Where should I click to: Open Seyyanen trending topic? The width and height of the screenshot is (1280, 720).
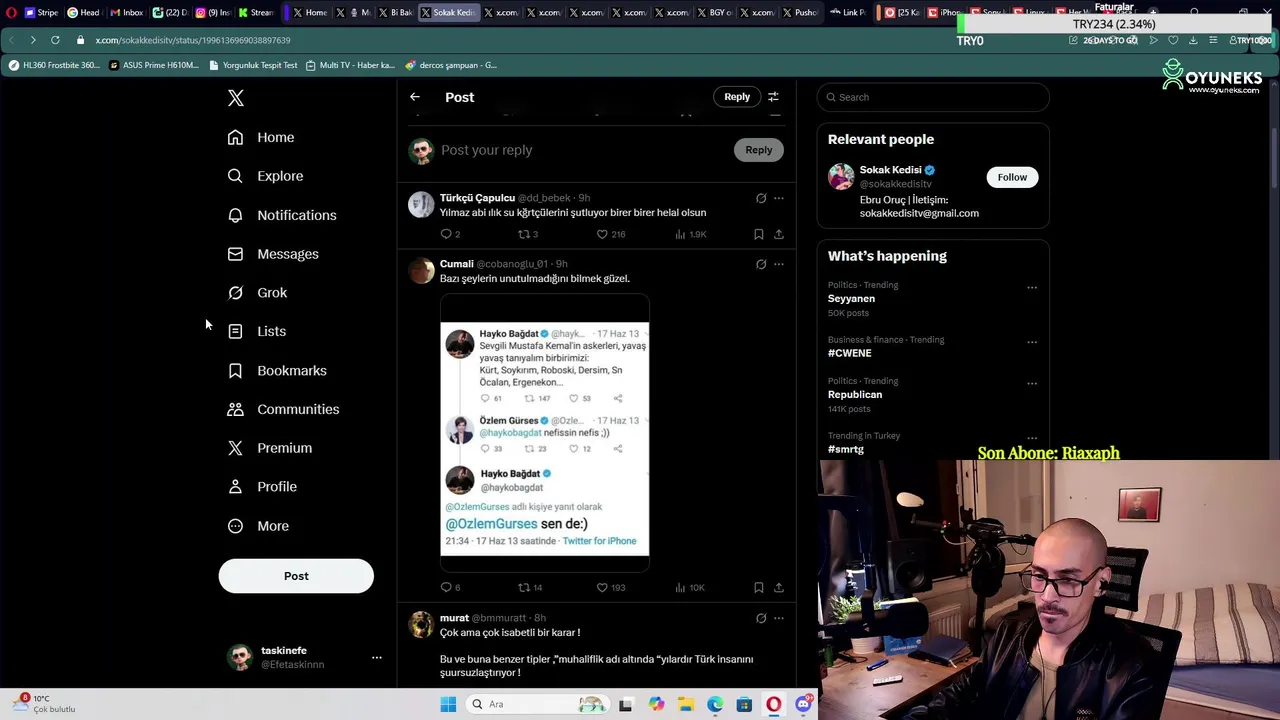(x=851, y=299)
